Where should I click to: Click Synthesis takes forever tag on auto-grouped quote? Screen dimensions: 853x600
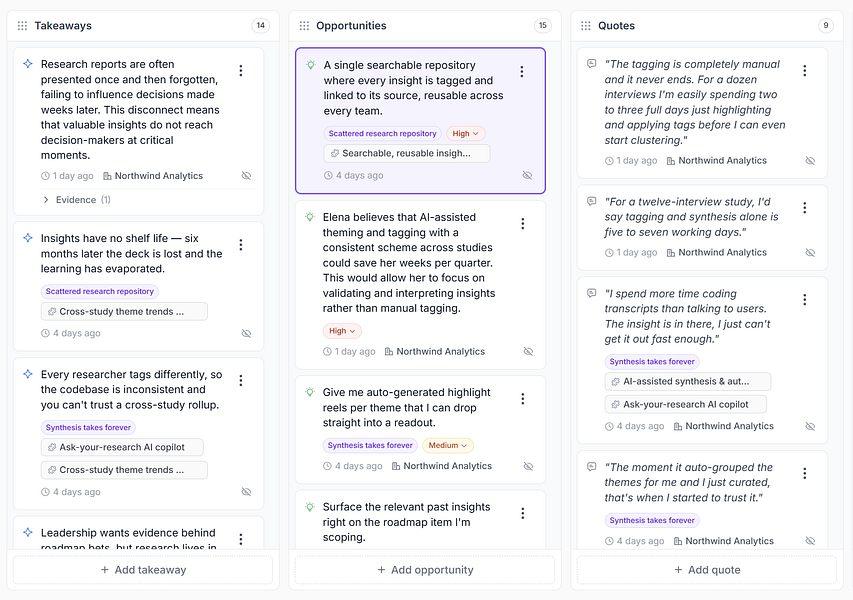tap(652, 520)
